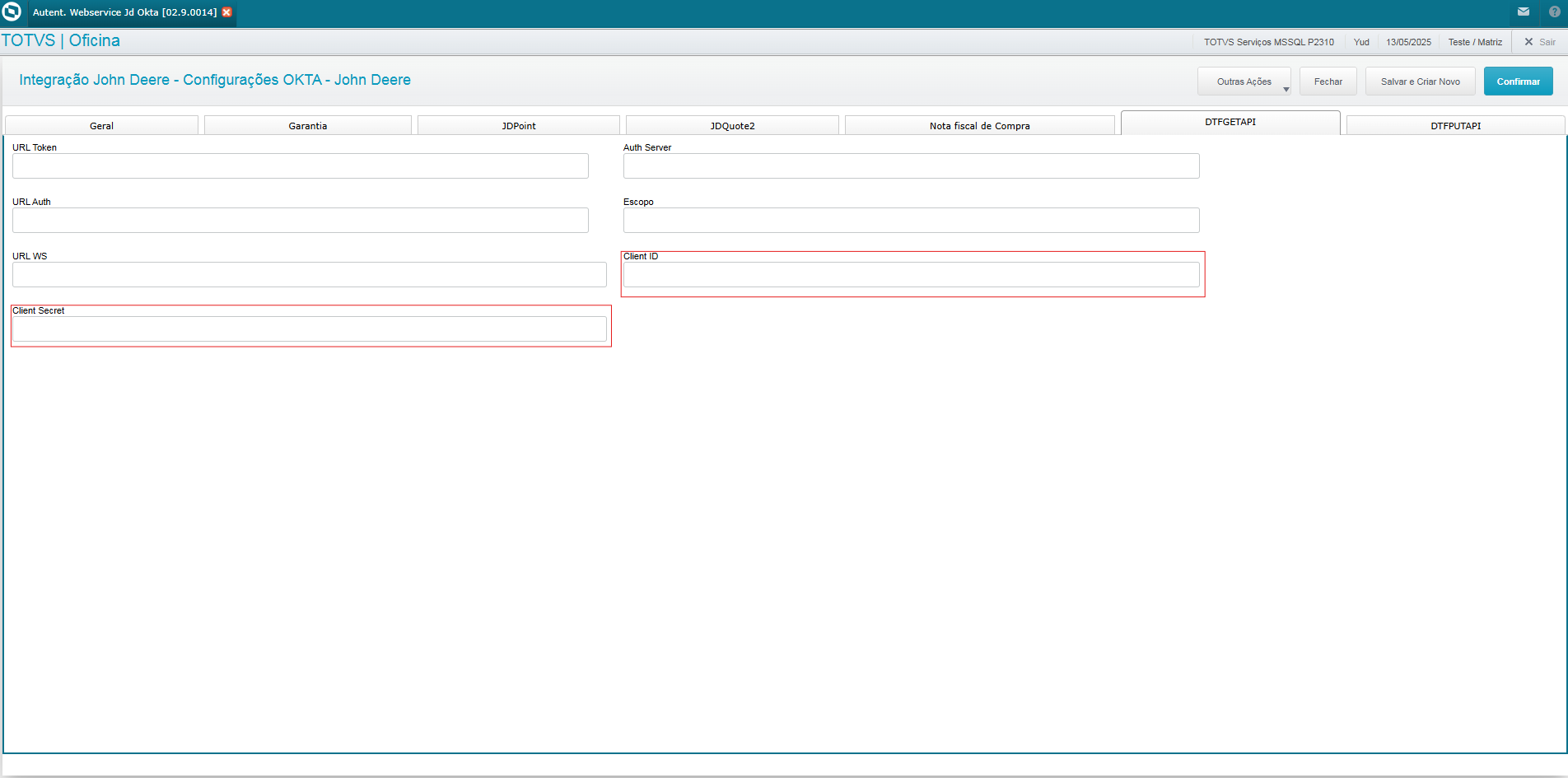1568x778 pixels.
Task: Click the TOTVS | Oficina heading
Action: (61, 40)
